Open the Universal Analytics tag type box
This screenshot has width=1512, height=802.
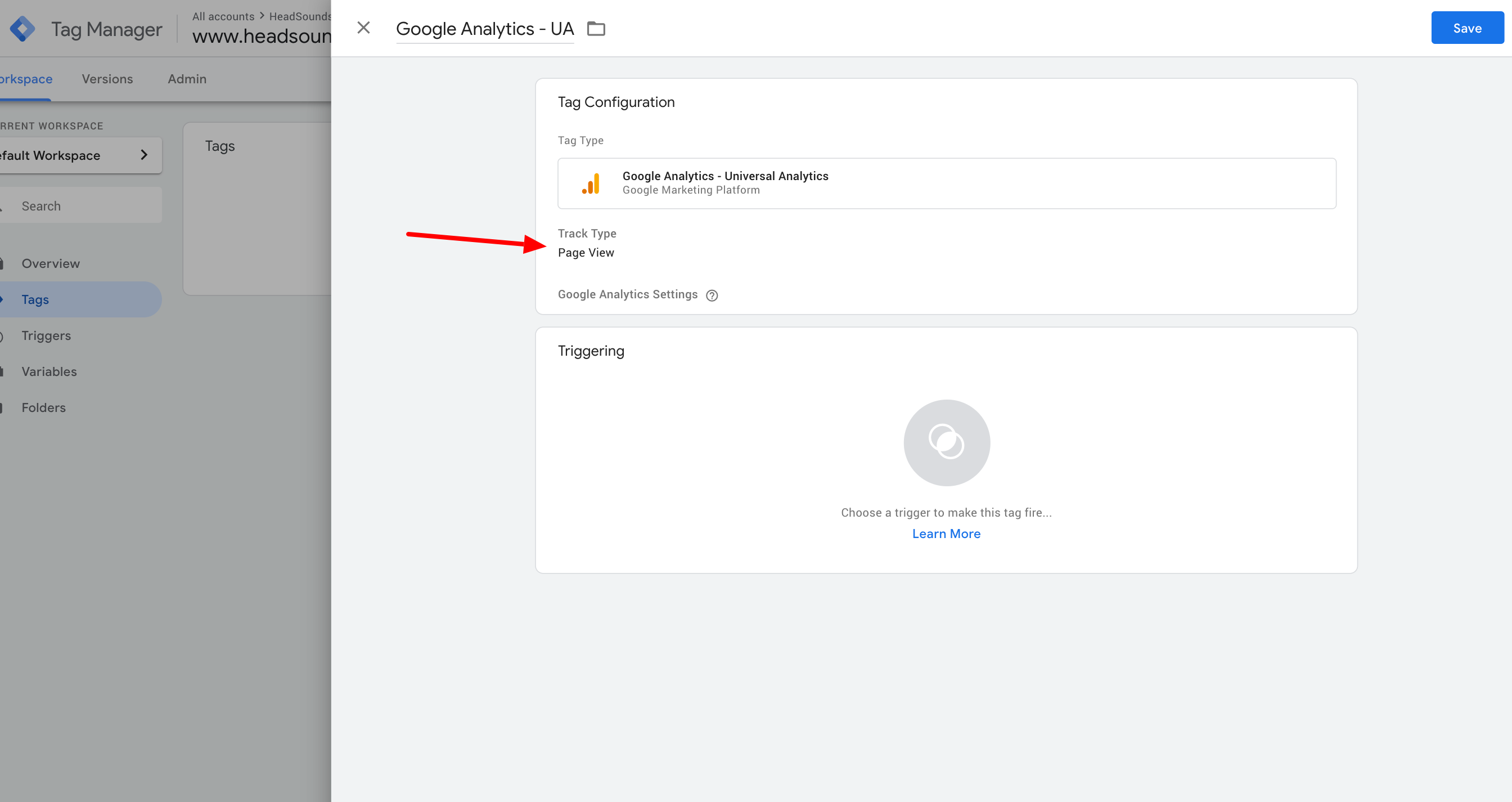point(946,183)
